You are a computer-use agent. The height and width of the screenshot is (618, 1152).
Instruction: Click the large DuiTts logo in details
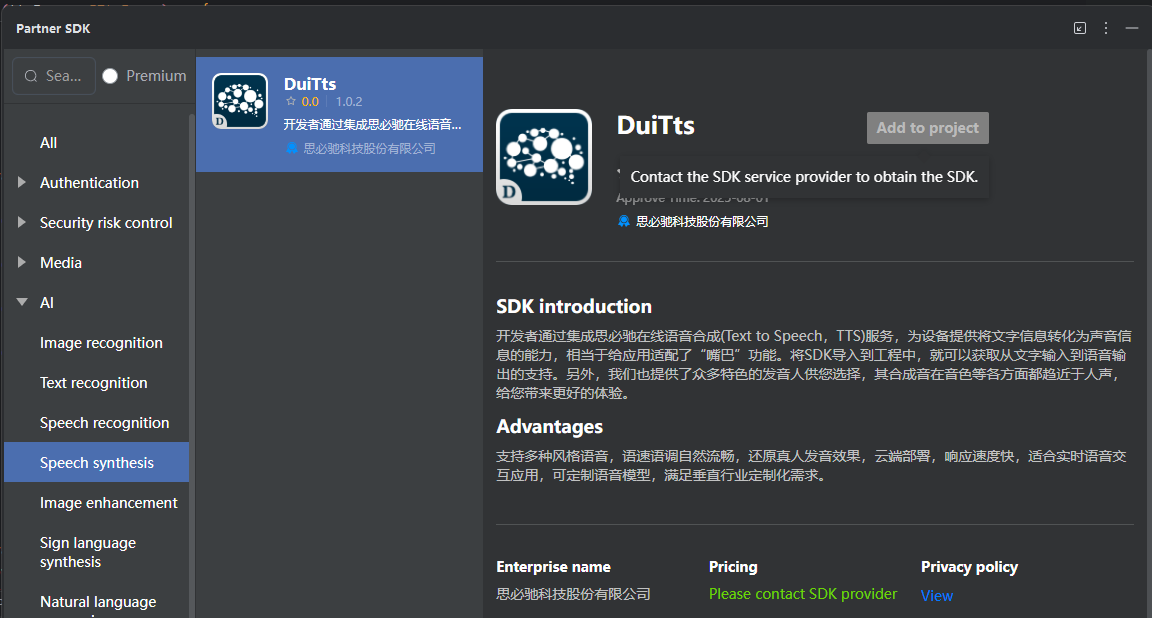(x=544, y=157)
